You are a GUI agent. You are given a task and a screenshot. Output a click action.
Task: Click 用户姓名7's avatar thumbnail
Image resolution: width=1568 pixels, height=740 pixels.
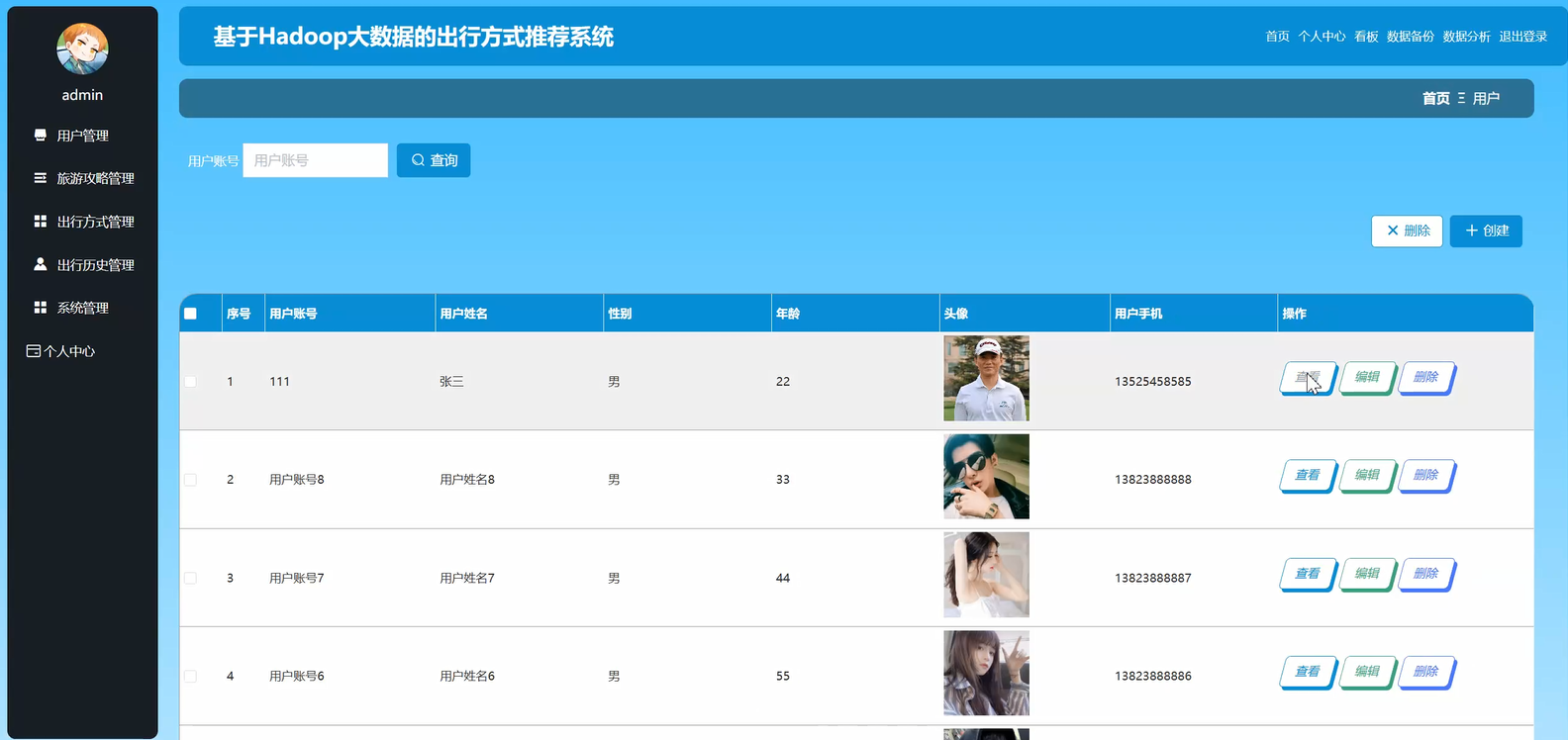(986, 575)
